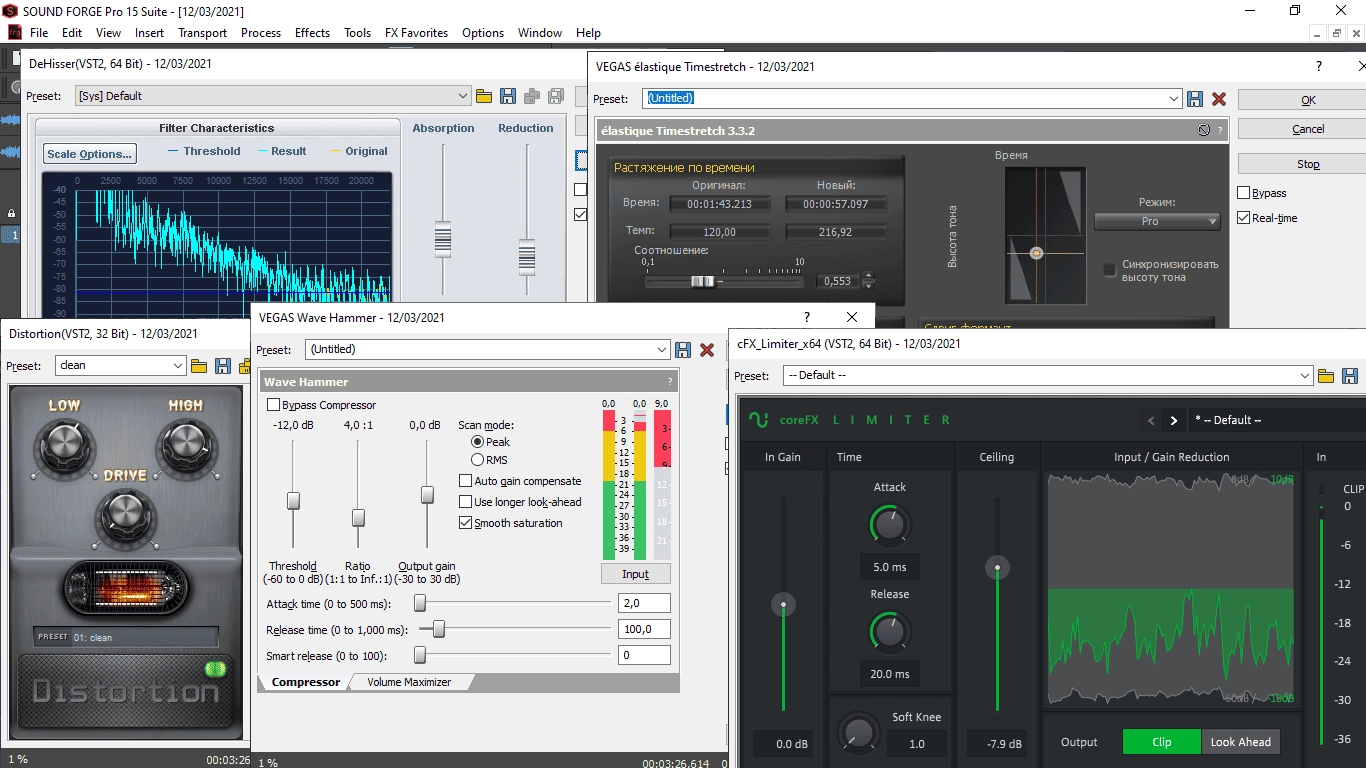Image resolution: width=1366 pixels, height=768 pixels.
Task: Click help question mark in élastique header
Action: click(x=1220, y=131)
